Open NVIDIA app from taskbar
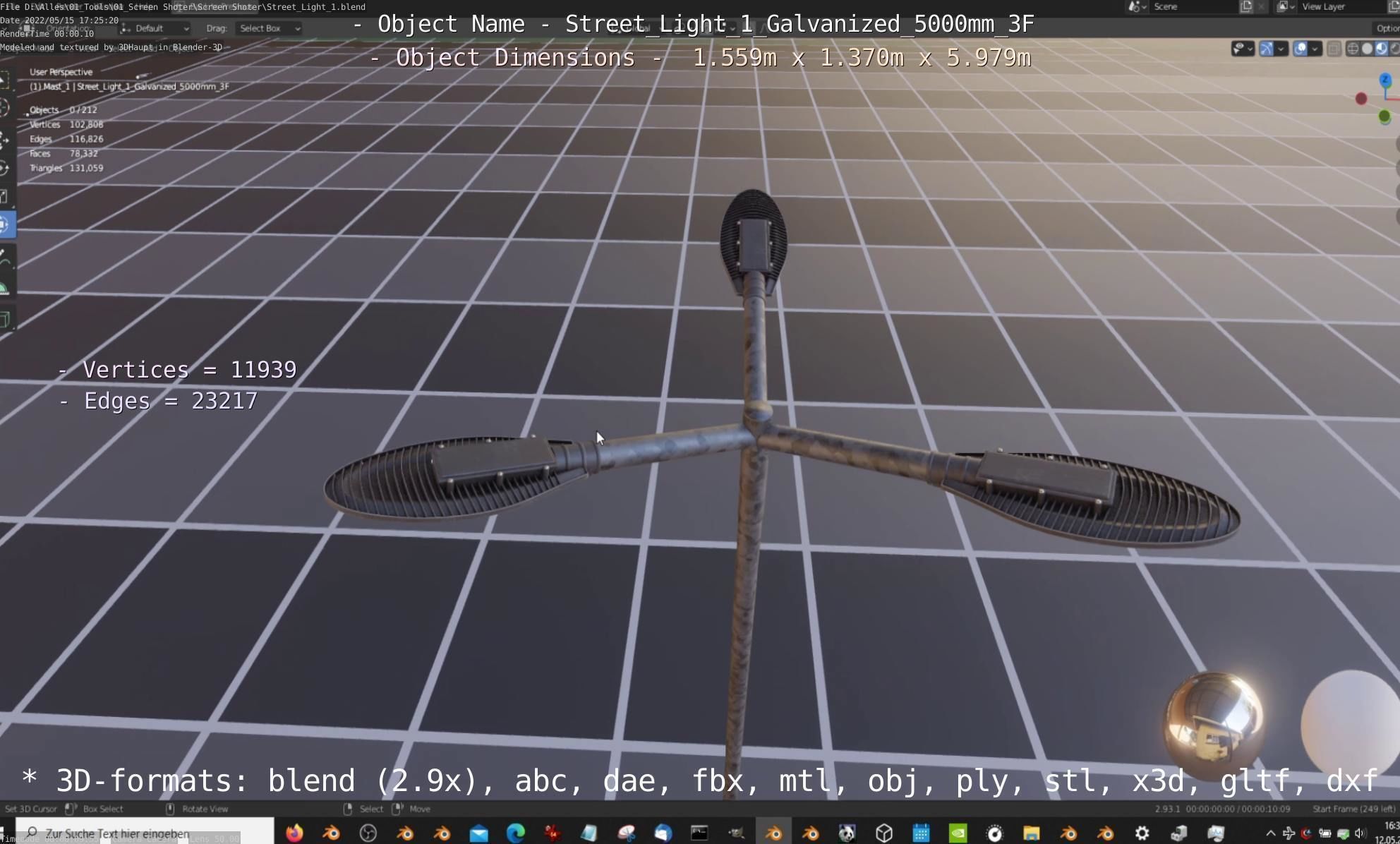The image size is (1400, 844). tap(958, 833)
